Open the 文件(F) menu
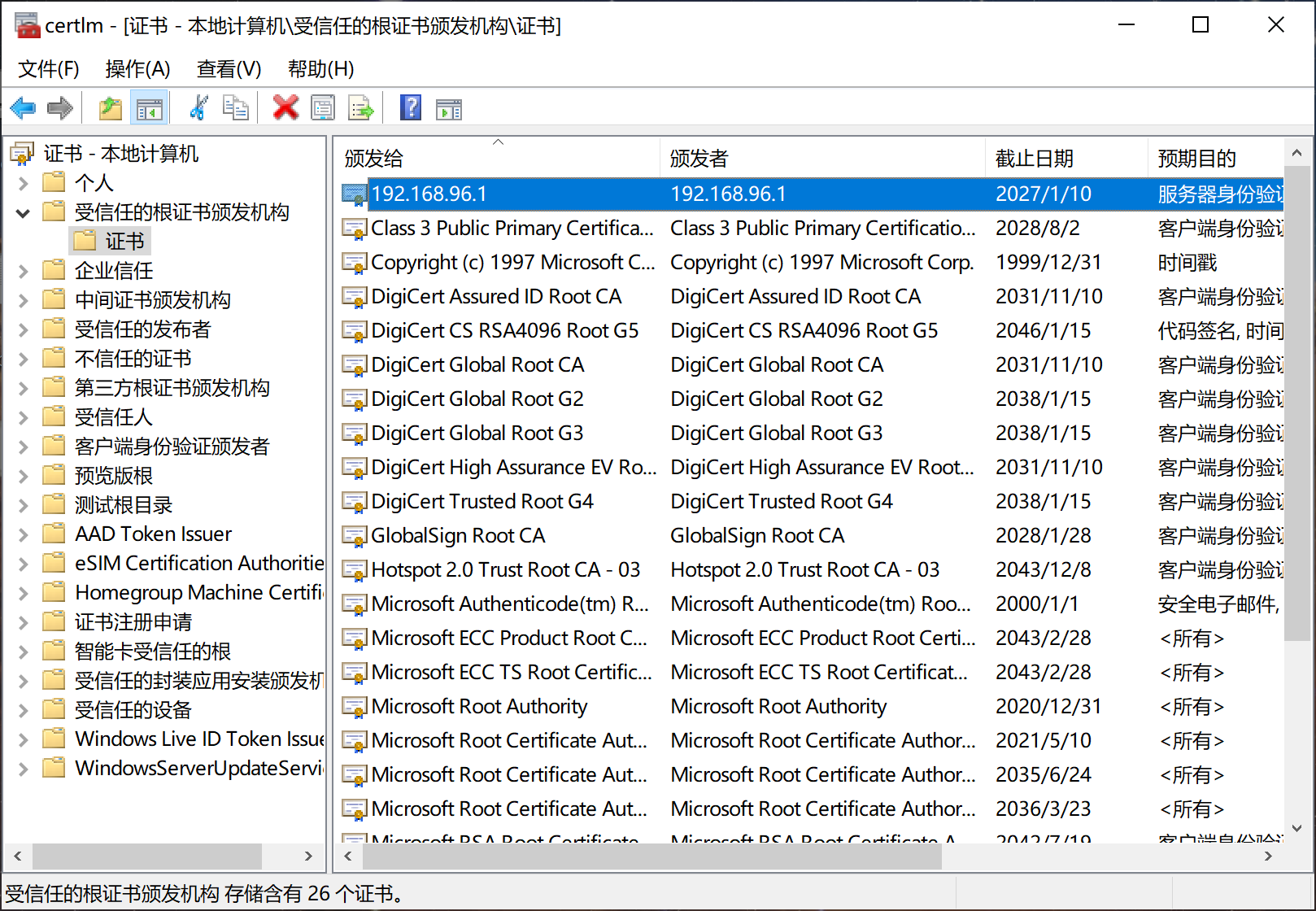The height and width of the screenshot is (911, 1316). coord(49,69)
